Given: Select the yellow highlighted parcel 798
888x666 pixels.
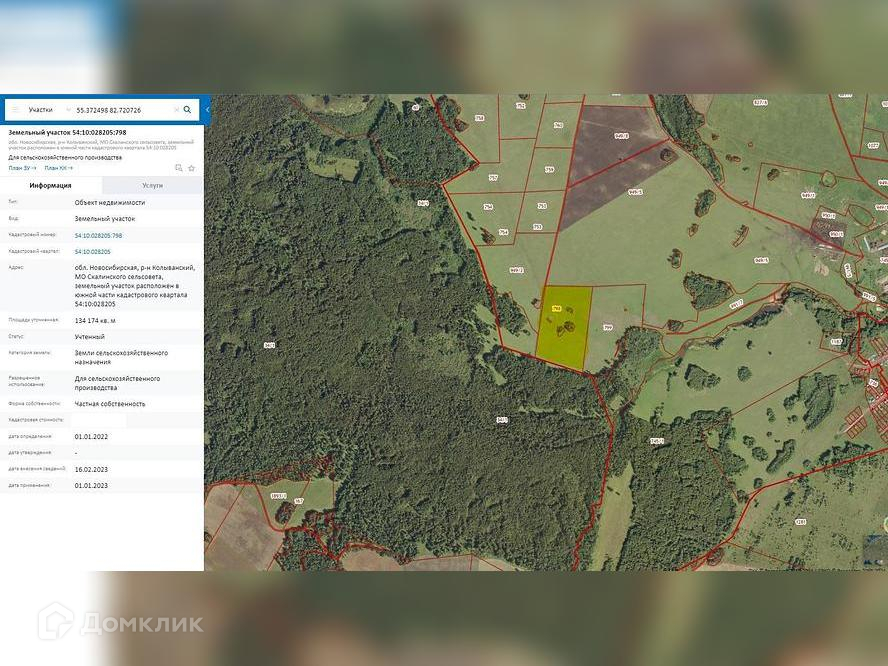Looking at the screenshot, I should [564, 326].
